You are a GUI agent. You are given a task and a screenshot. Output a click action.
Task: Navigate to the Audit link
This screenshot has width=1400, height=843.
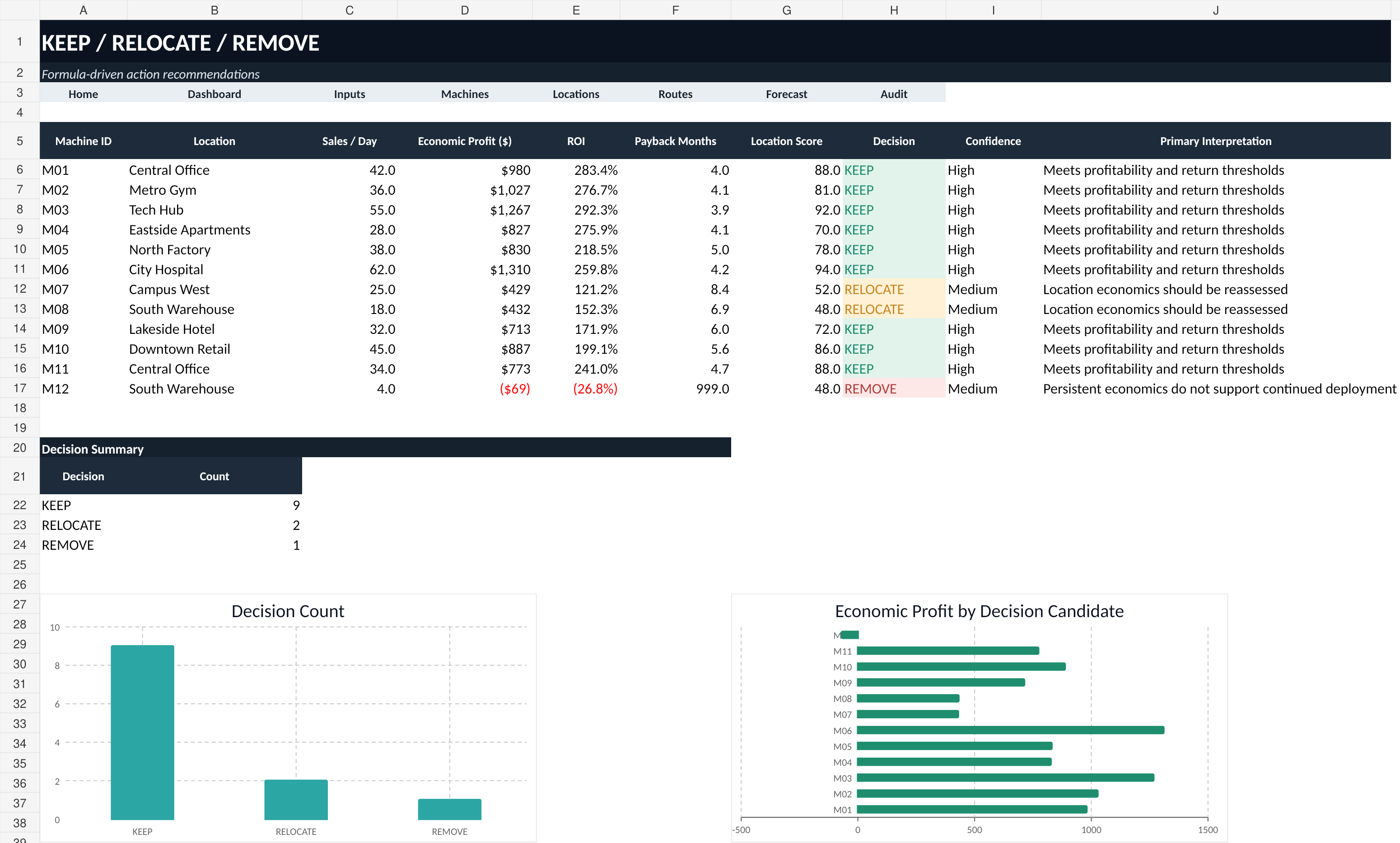(894, 94)
